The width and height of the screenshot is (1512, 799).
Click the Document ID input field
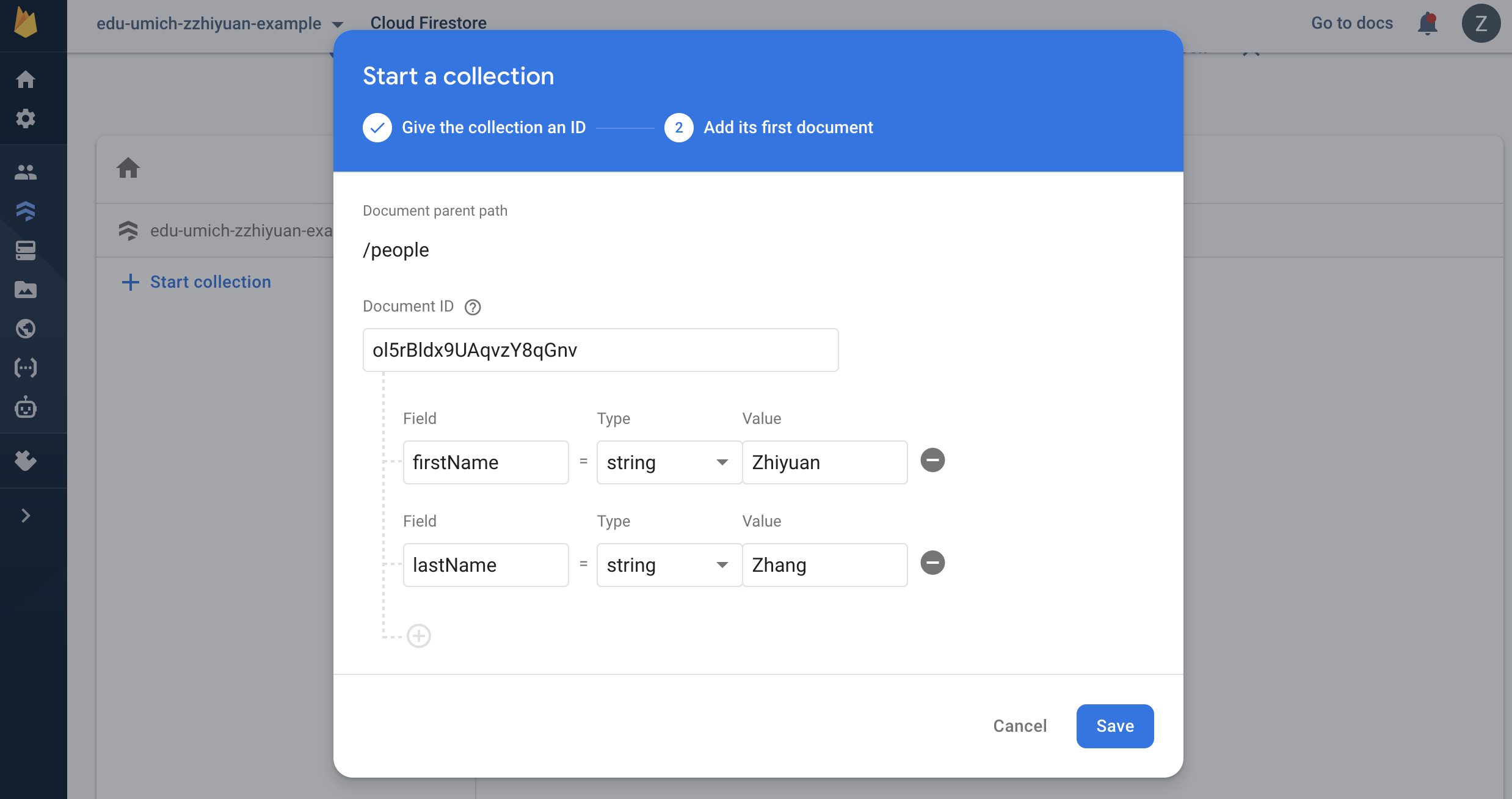point(600,350)
